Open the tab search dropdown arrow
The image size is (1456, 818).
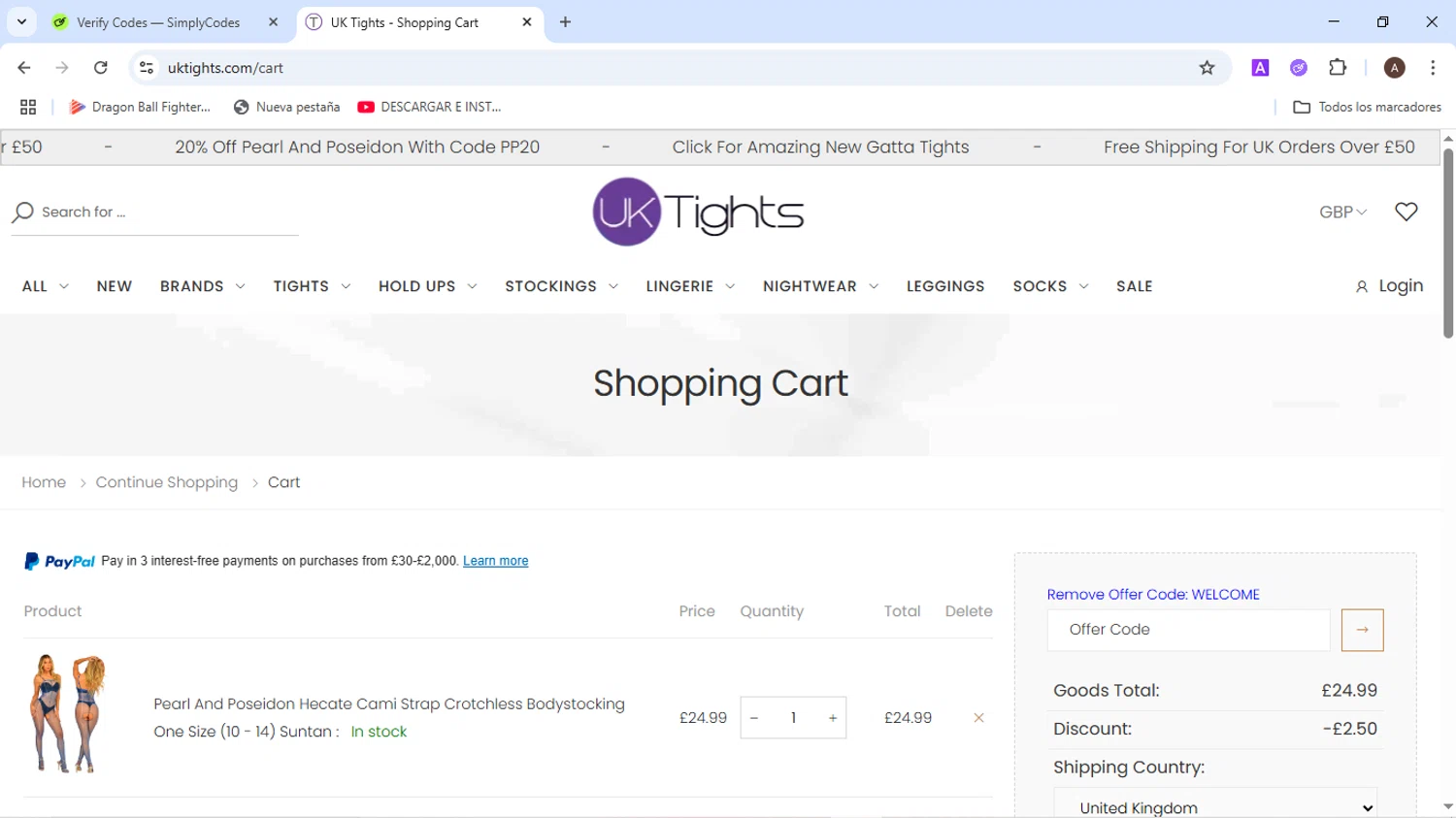pos(21,21)
